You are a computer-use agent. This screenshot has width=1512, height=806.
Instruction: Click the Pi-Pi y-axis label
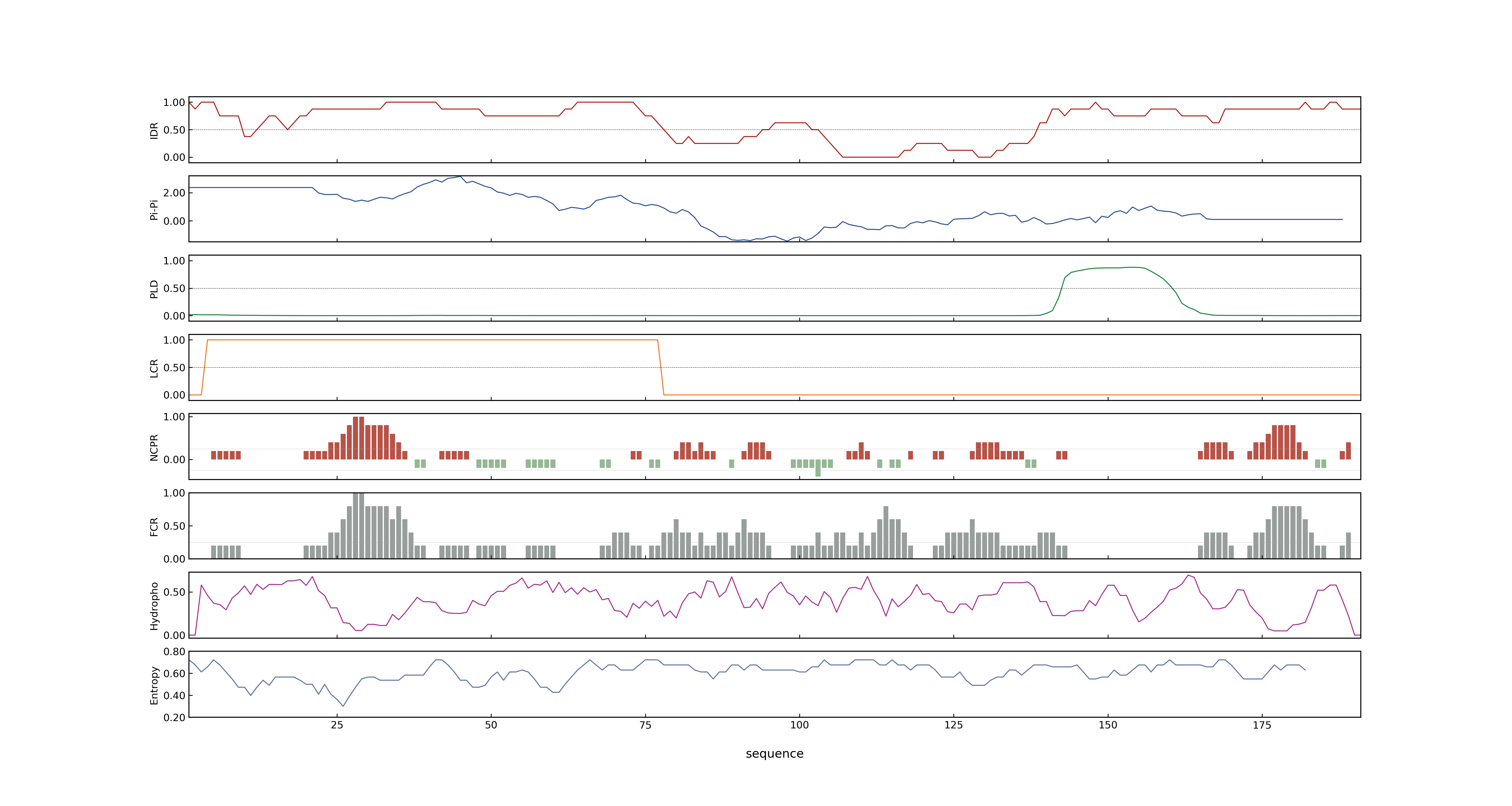click(x=154, y=209)
